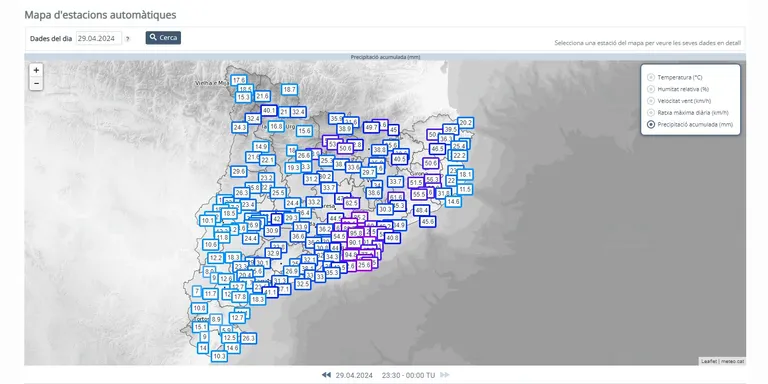The height and width of the screenshot is (384, 768).
Task: Choose the 10.6 station marker
Action: point(211,244)
